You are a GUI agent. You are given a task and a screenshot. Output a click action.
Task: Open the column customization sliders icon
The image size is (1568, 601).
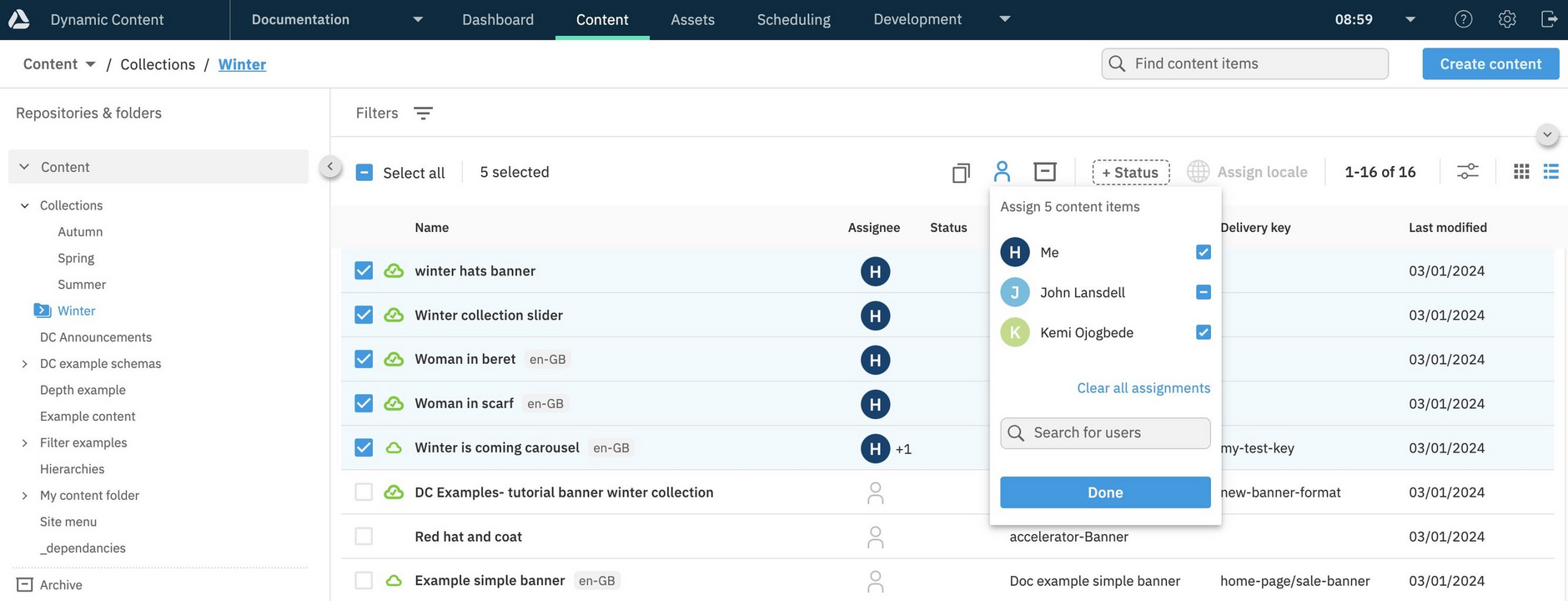(x=1467, y=171)
